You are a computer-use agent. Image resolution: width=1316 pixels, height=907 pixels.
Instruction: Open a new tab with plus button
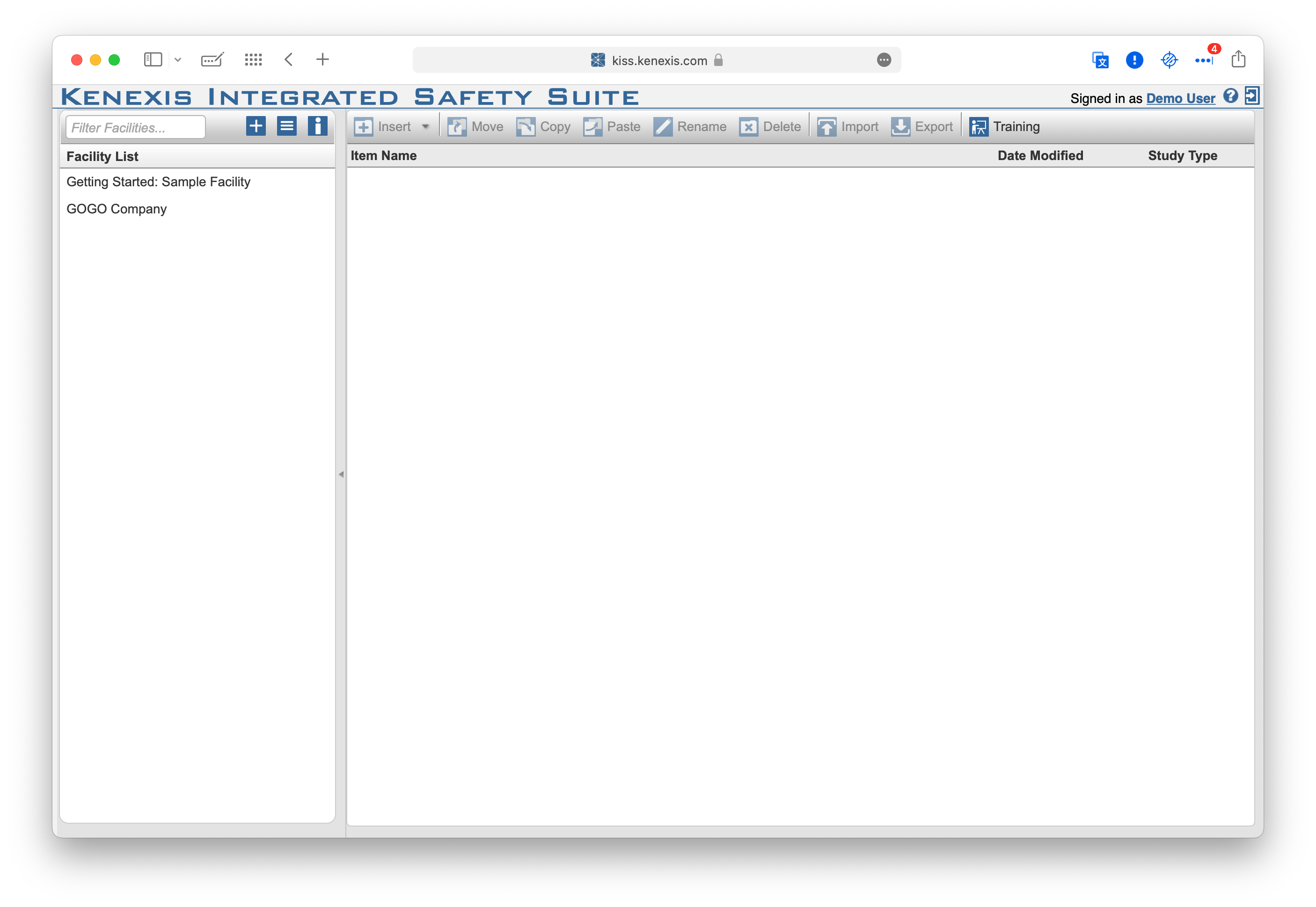pyautogui.click(x=322, y=60)
